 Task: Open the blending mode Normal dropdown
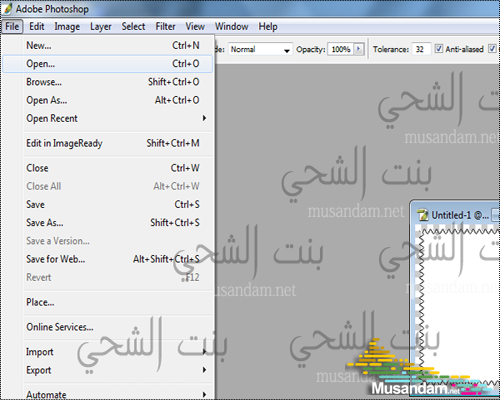coord(260,49)
